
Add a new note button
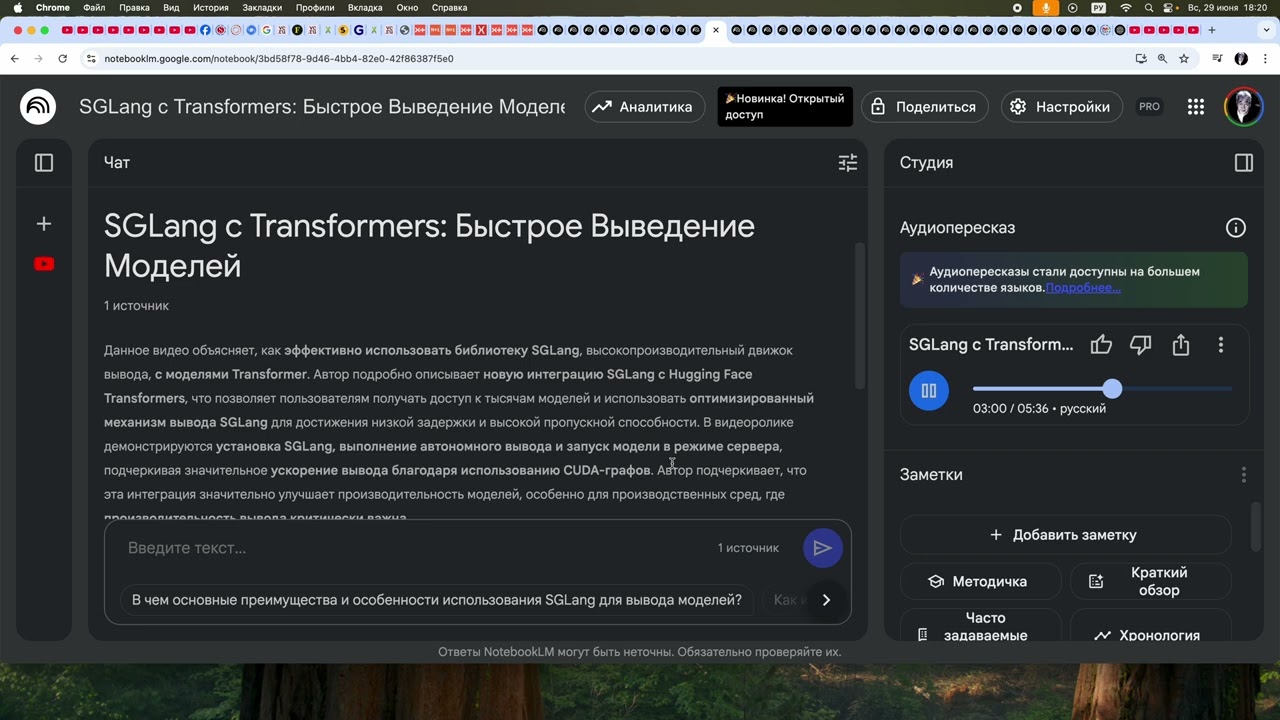tap(1064, 535)
